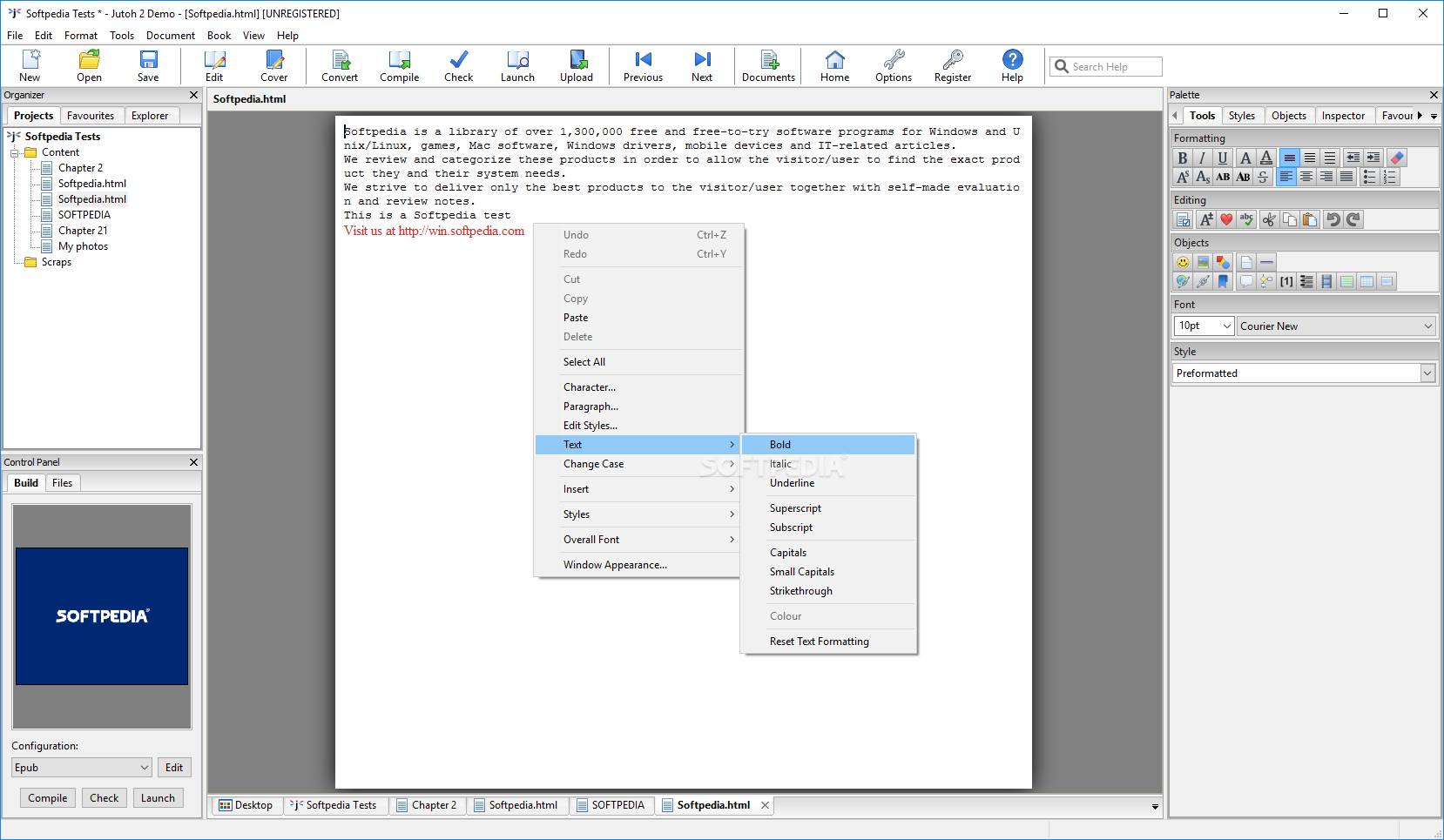Image resolution: width=1444 pixels, height=840 pixels.
Task: Click the Upload toolbar icon
Action: click(x=577, y=66)
